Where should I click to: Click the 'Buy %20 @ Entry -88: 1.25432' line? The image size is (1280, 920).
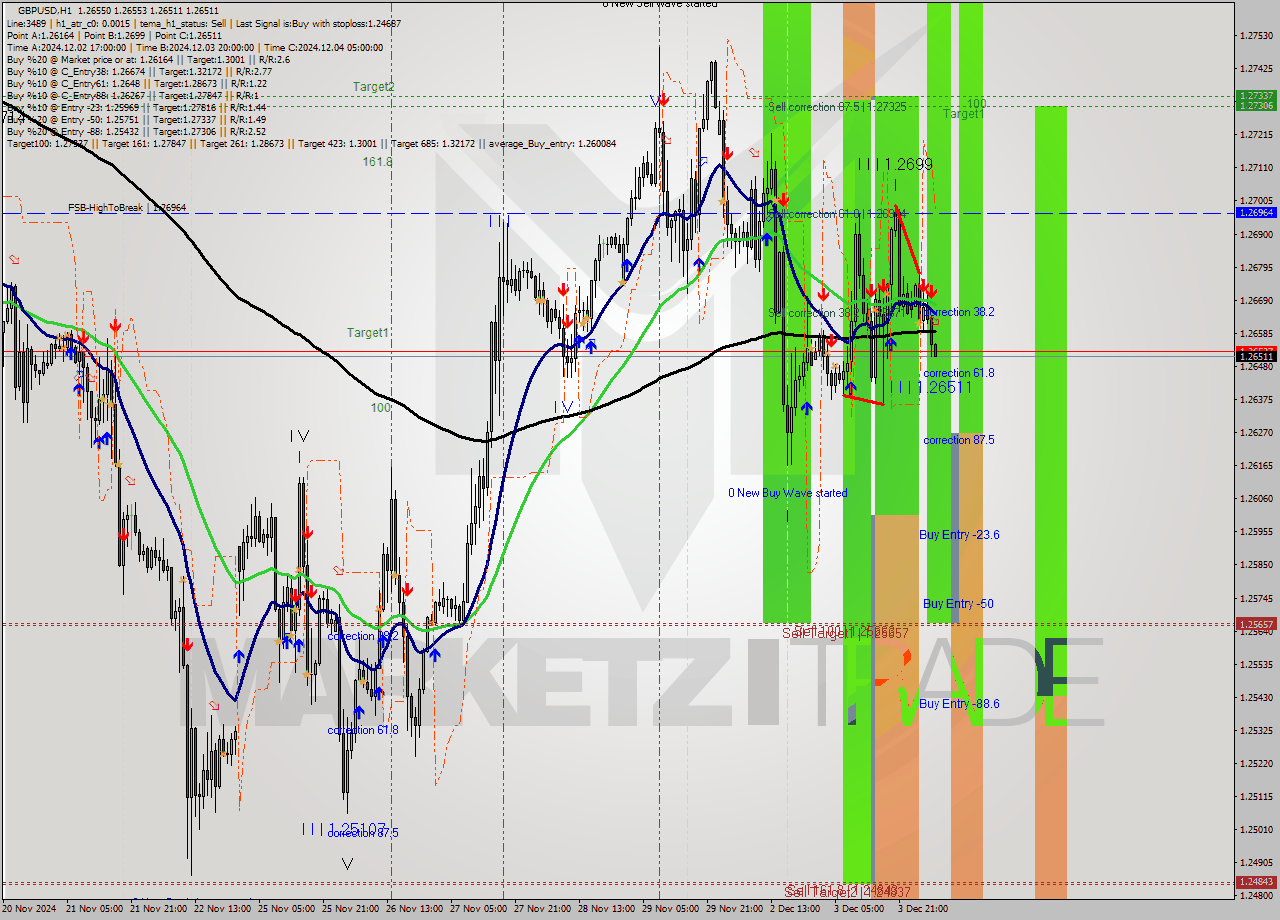tap(136, 131)
